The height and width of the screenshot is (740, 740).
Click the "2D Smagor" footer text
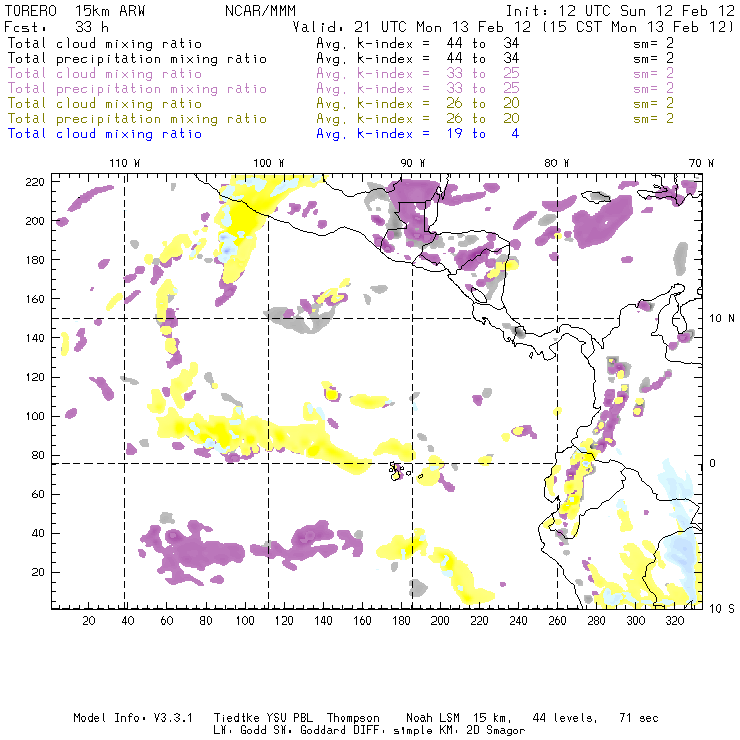(x=496, y=731)
